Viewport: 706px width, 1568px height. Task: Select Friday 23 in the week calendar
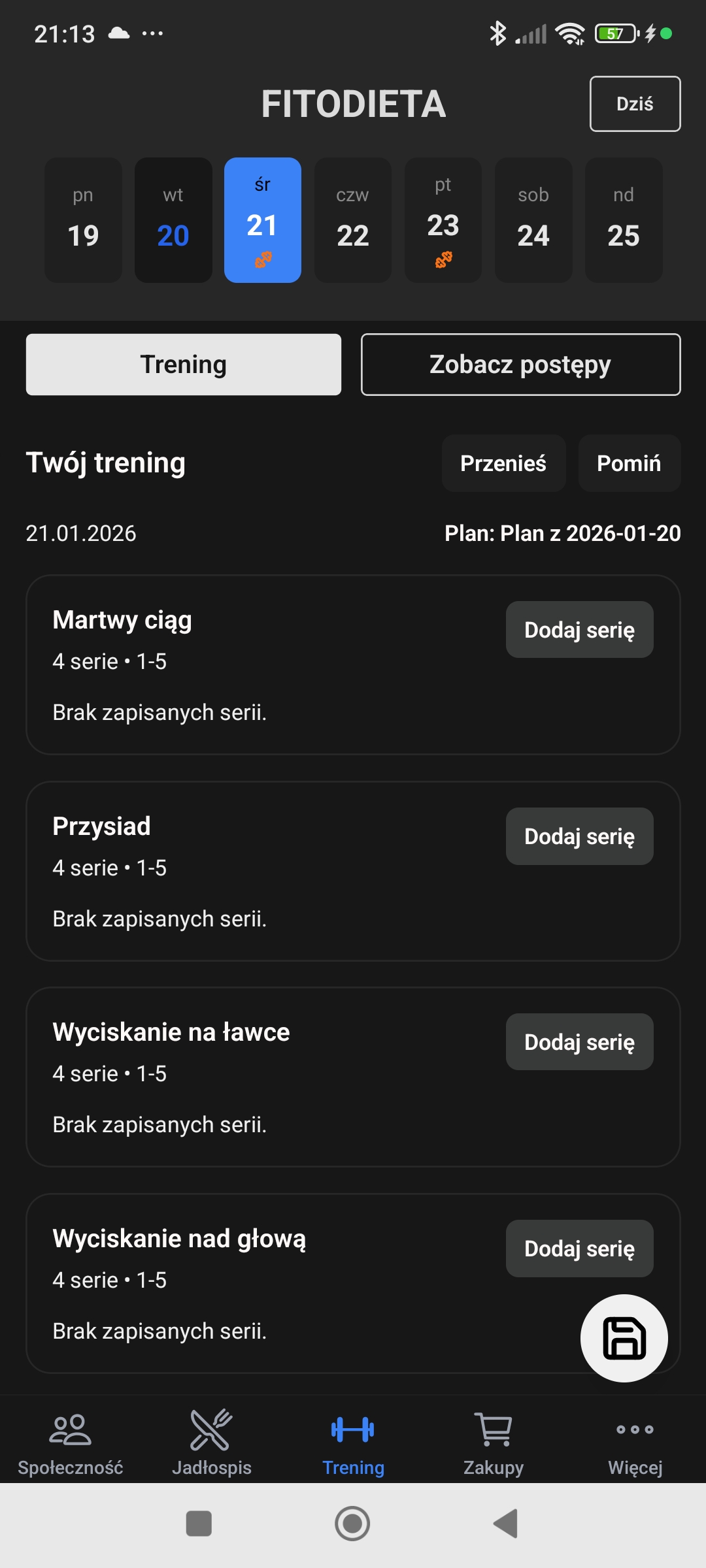tap(443, 220)
